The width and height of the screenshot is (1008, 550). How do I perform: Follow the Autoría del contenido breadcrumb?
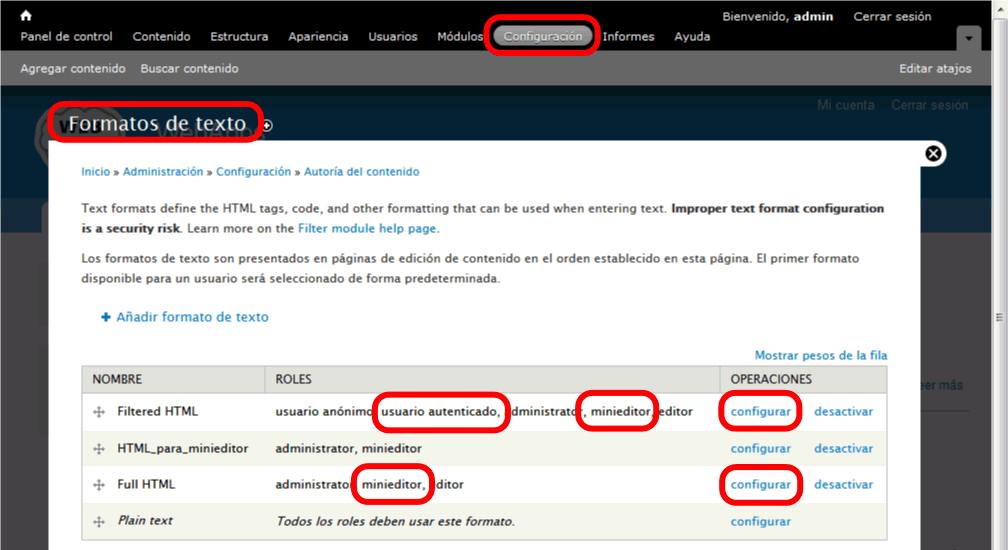coord(361,172)
